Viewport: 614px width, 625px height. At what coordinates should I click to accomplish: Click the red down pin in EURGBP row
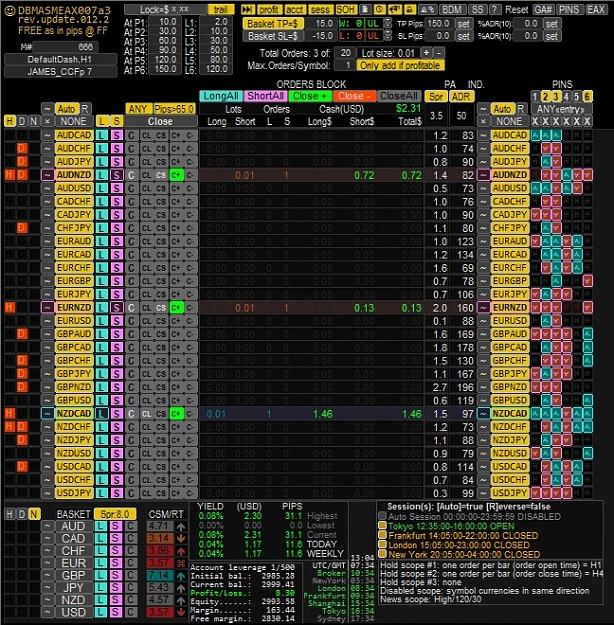coord(587,281)
